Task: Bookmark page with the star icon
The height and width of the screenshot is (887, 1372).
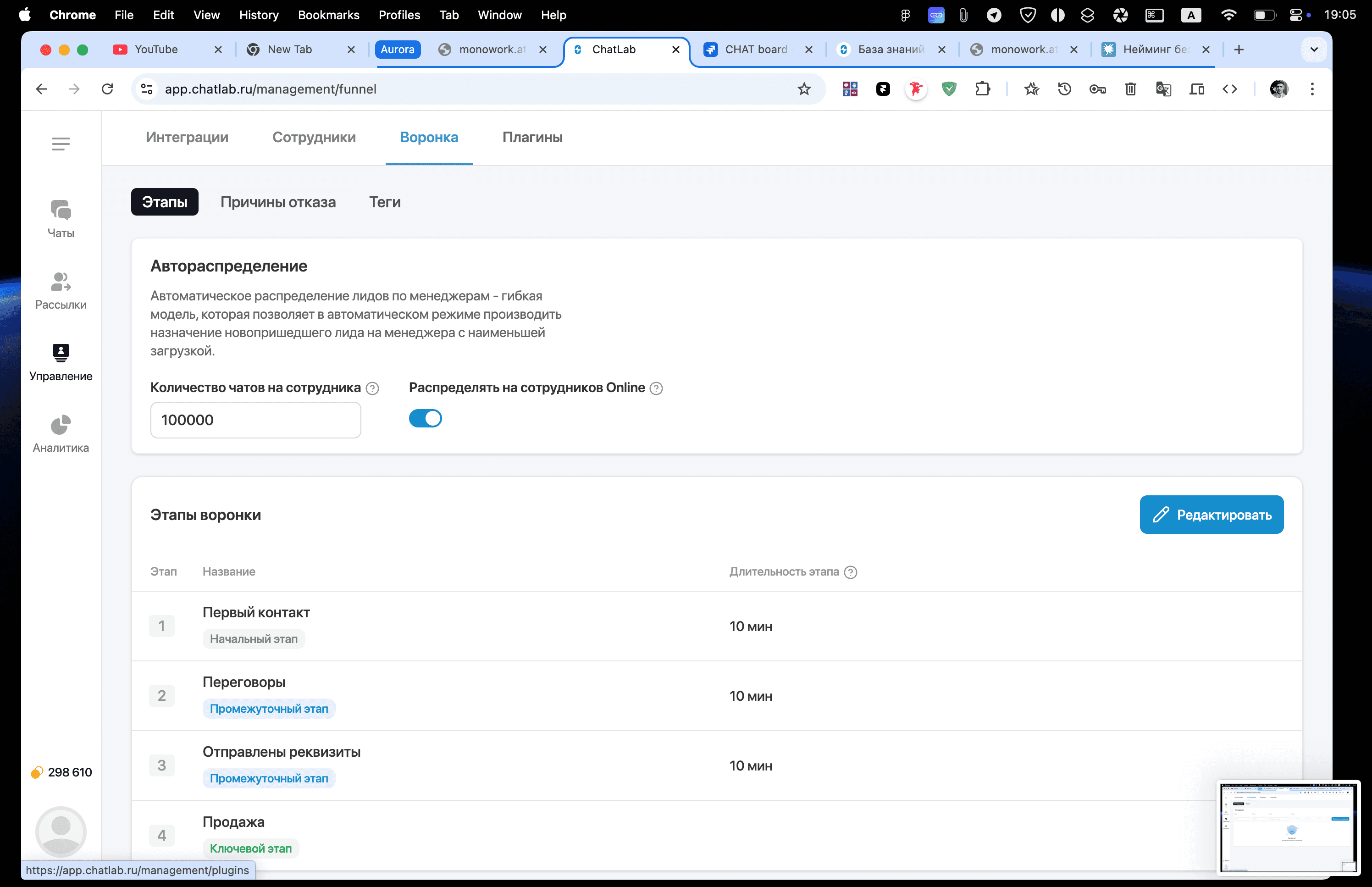Action: (804, 89)
